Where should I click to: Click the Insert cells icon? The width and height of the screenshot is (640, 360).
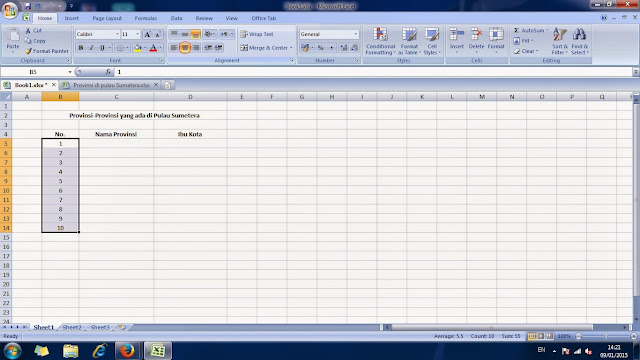coord(457,35)
